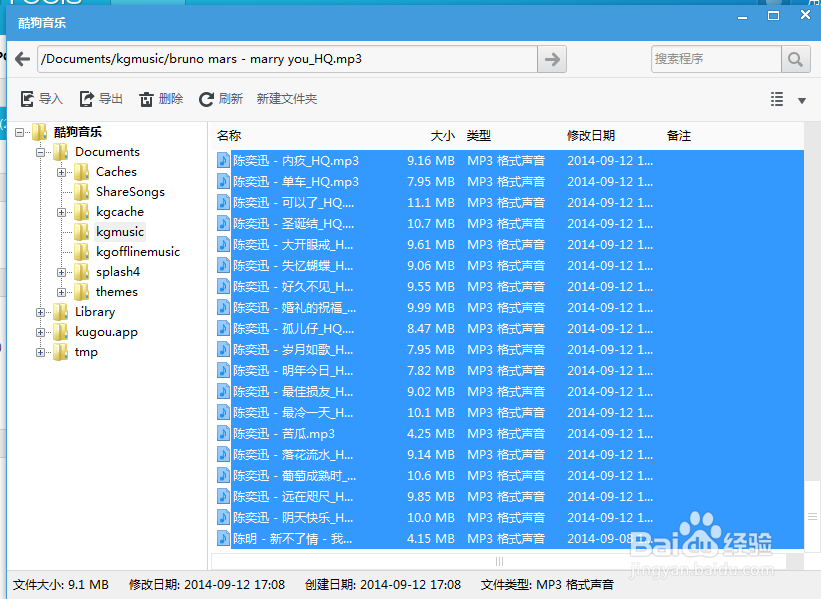Click the music file icon of 单车_HQ.mp3
821x599 pixels.
(x=224, y=181)
